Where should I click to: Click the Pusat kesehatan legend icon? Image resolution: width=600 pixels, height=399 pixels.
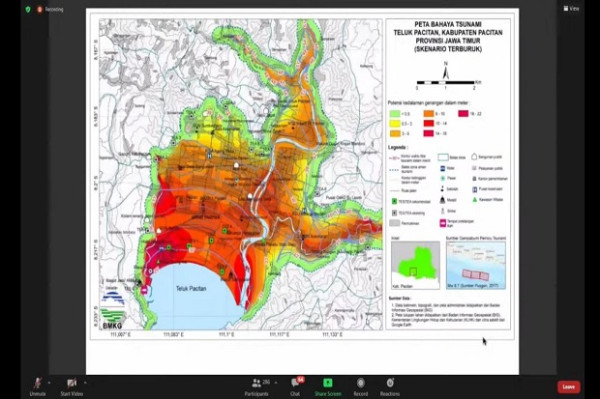click(x=474, y=189)
